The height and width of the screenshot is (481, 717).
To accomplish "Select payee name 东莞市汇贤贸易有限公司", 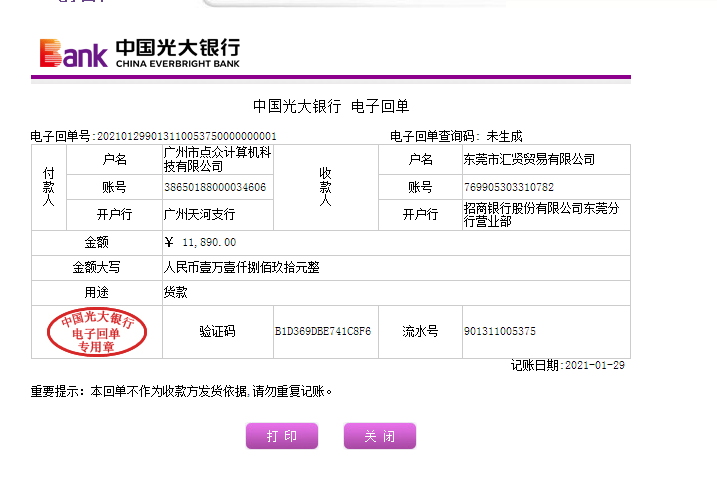I will point(529,159).
